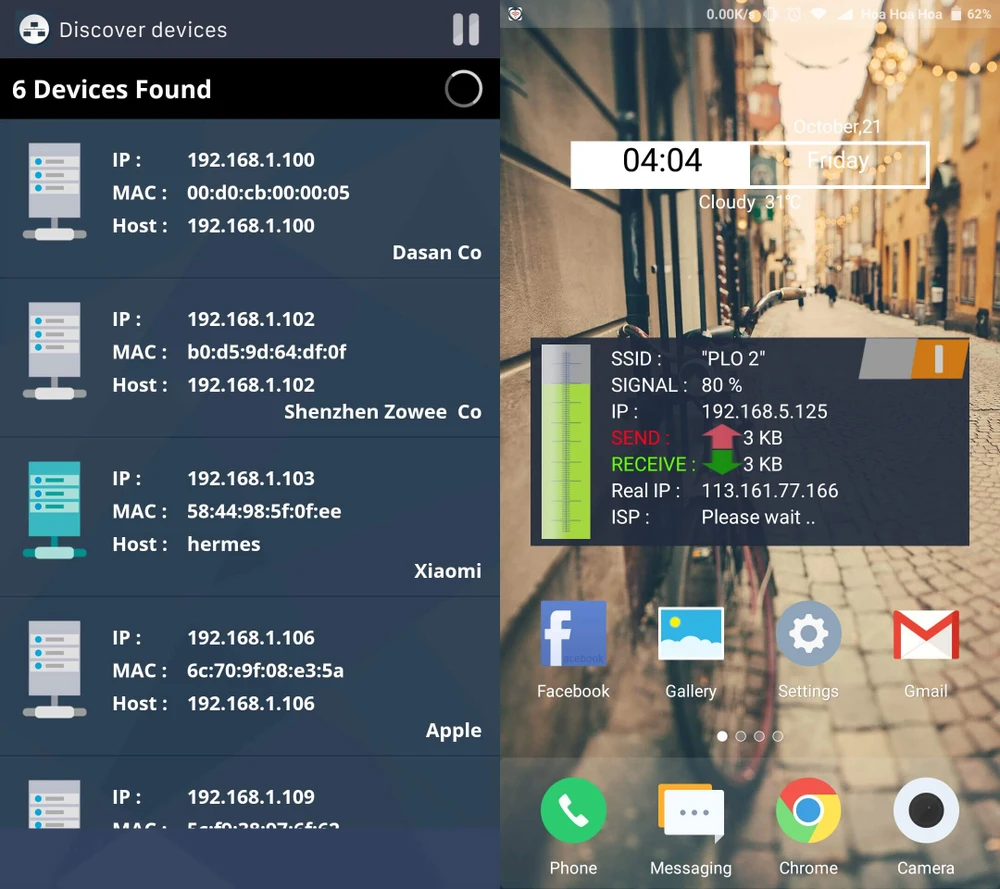Viewport: 1000px width, 889px height.
Task: Select the server icon for 192.168.1.102
Action: (54, 351)
